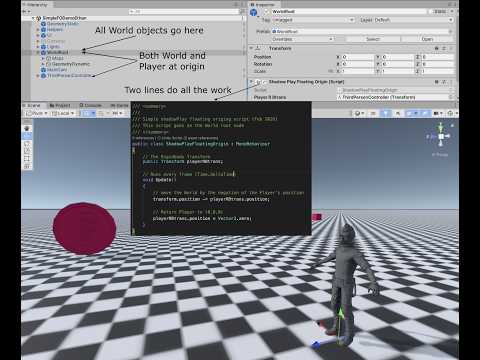
Task: Open Transform component more options menu
Action: point(451,48)
